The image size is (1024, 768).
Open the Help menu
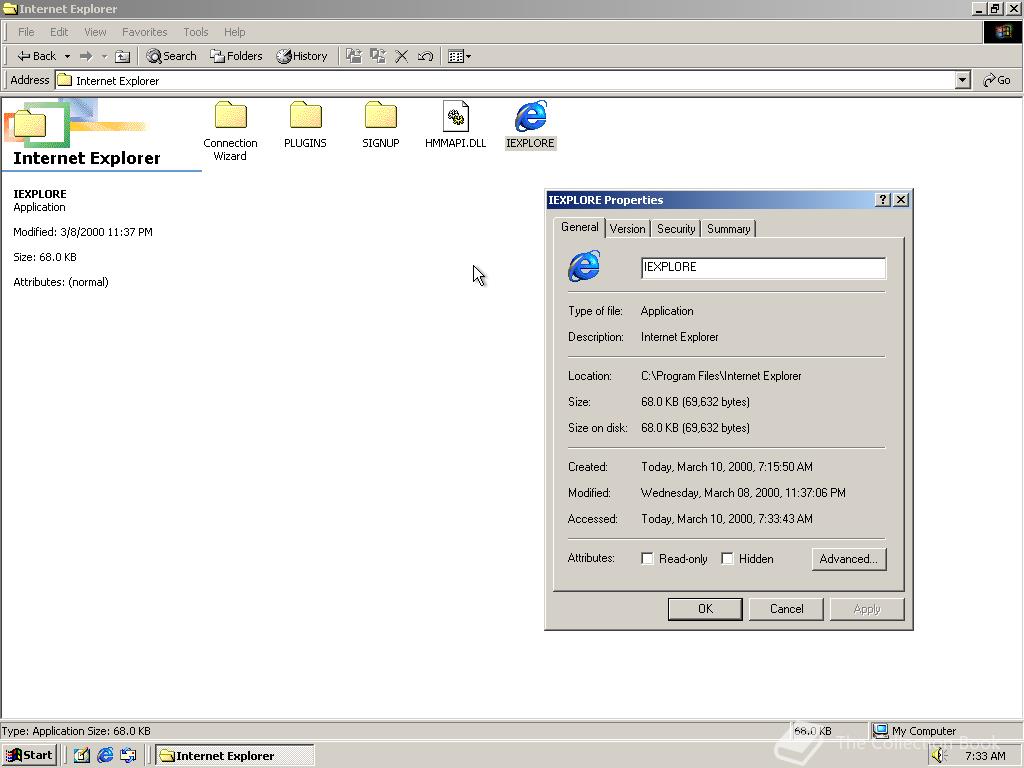click(234, 32)
